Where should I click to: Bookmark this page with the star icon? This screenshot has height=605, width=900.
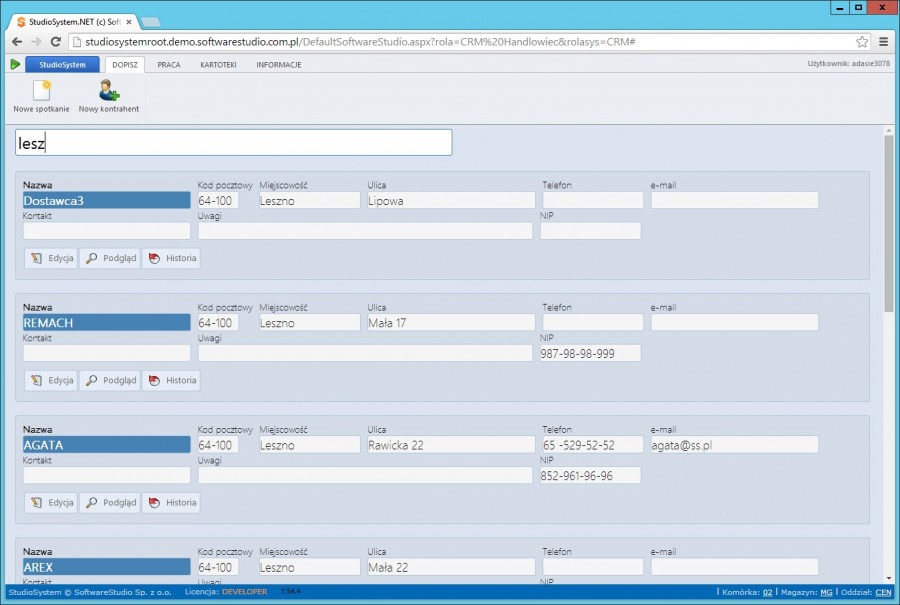tap(862, 42)
